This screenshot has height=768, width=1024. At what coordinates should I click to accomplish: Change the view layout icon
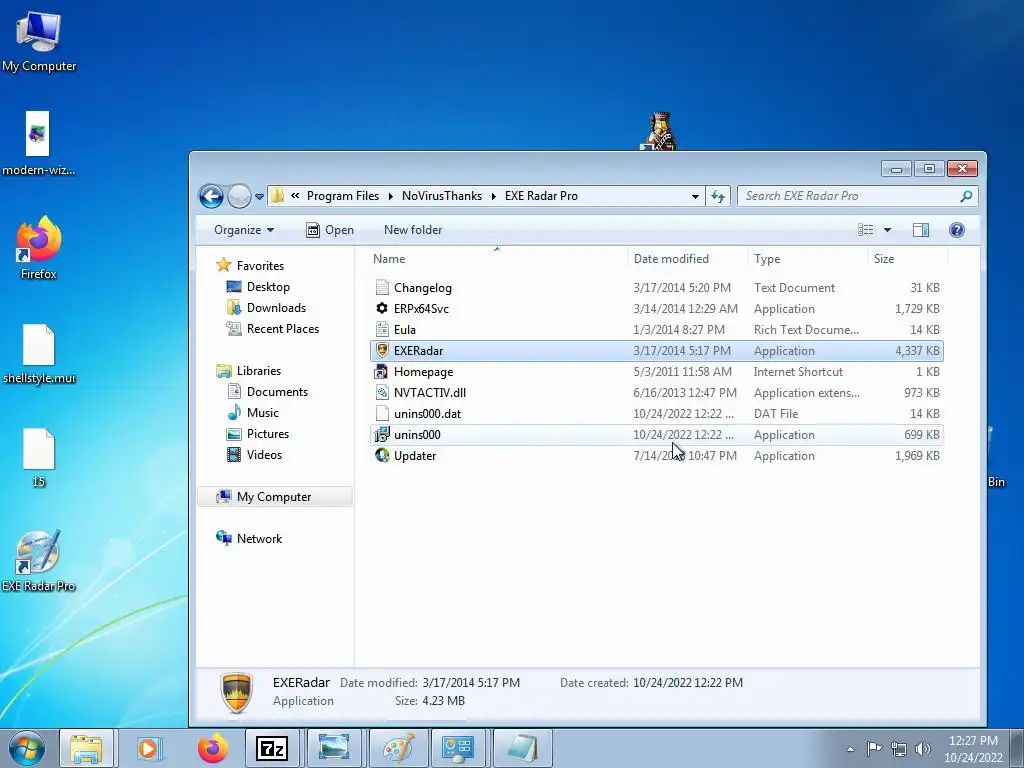pos(865,230)
